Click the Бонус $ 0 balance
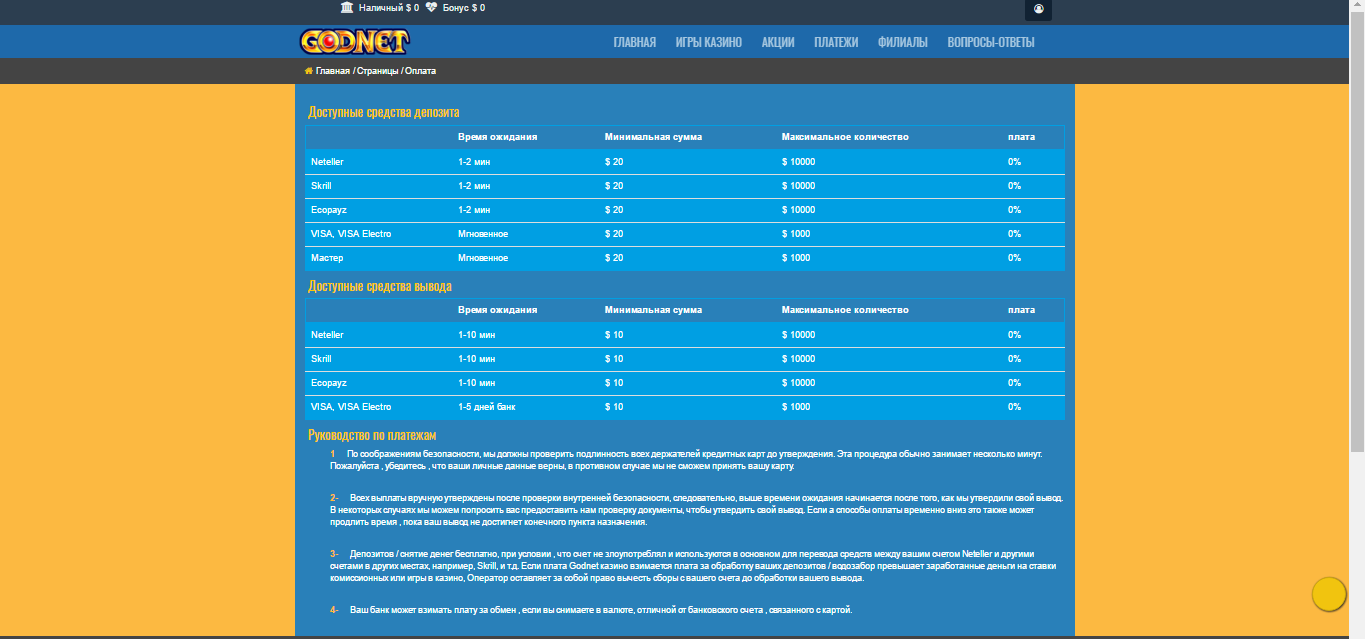The width and height of the screenshot is (1365, 639). pos(464,8)
